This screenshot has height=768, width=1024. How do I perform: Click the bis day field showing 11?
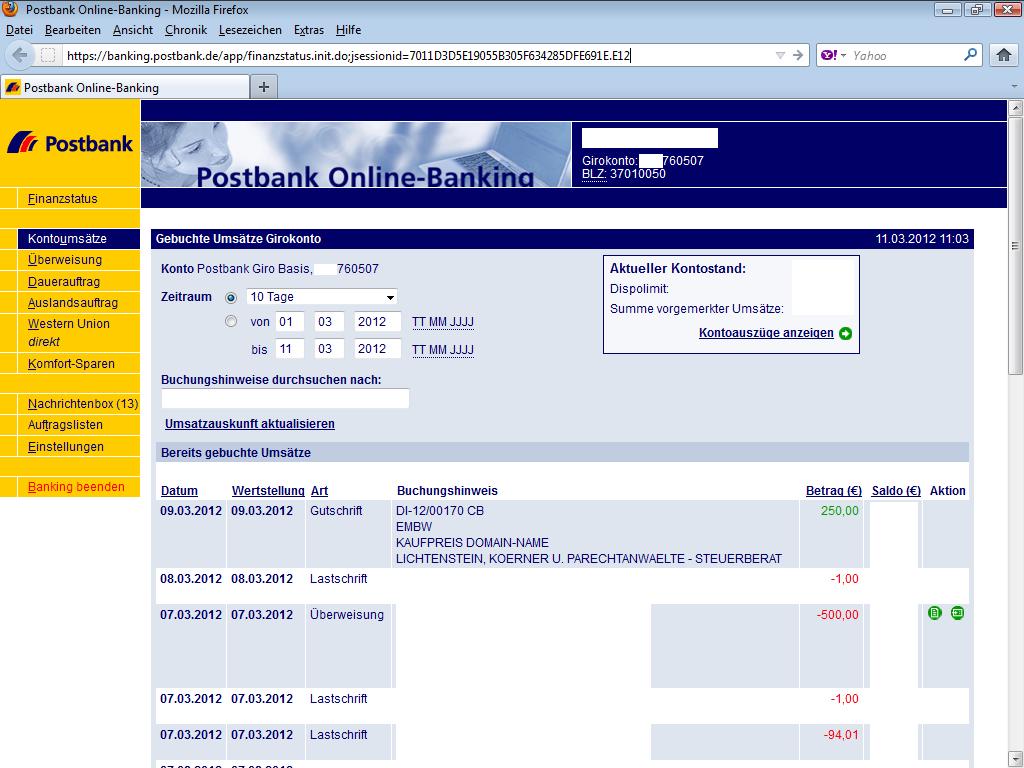coord(289,349)
